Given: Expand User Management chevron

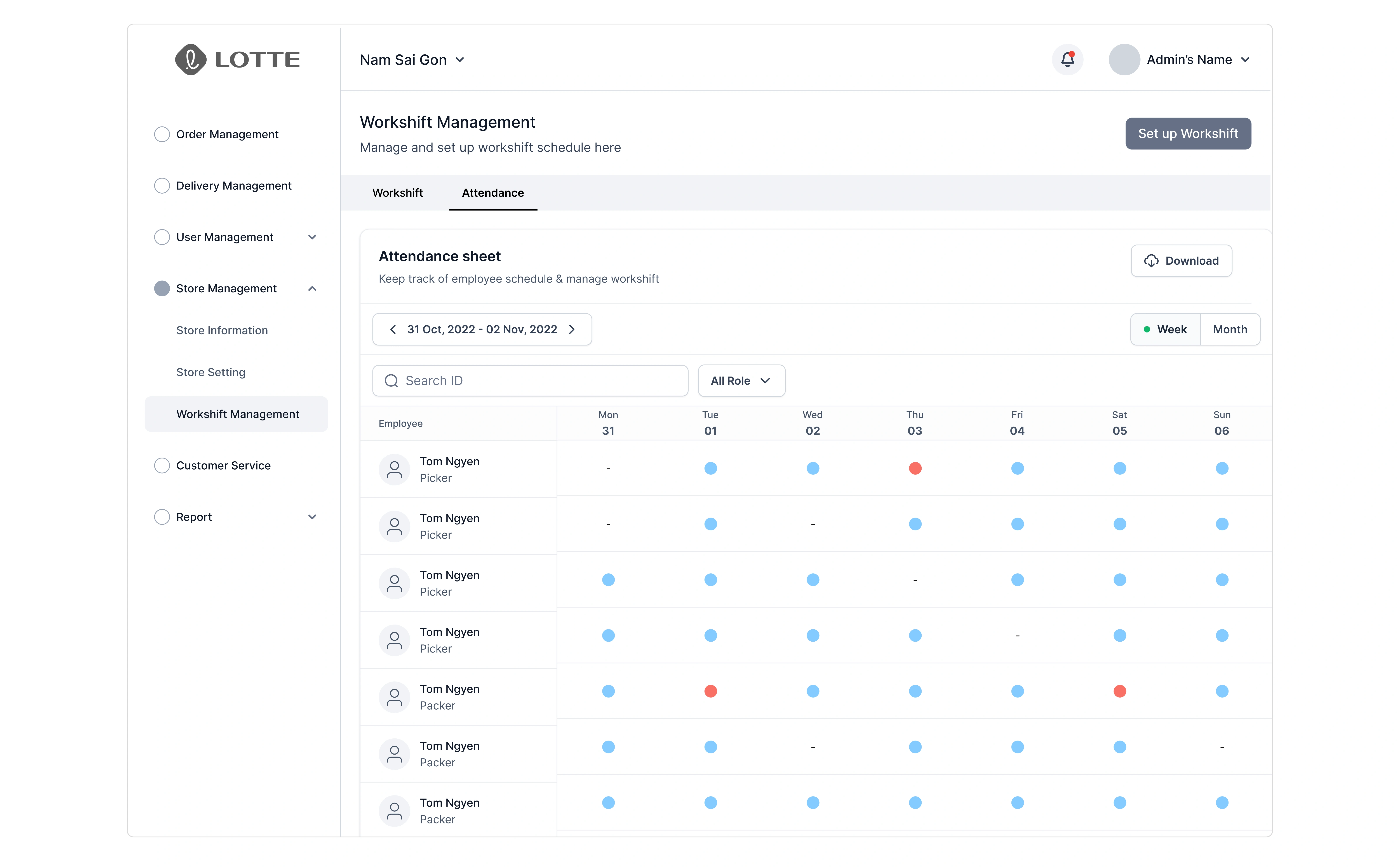Looking at the screenshot, I should [x=312, y=237].
